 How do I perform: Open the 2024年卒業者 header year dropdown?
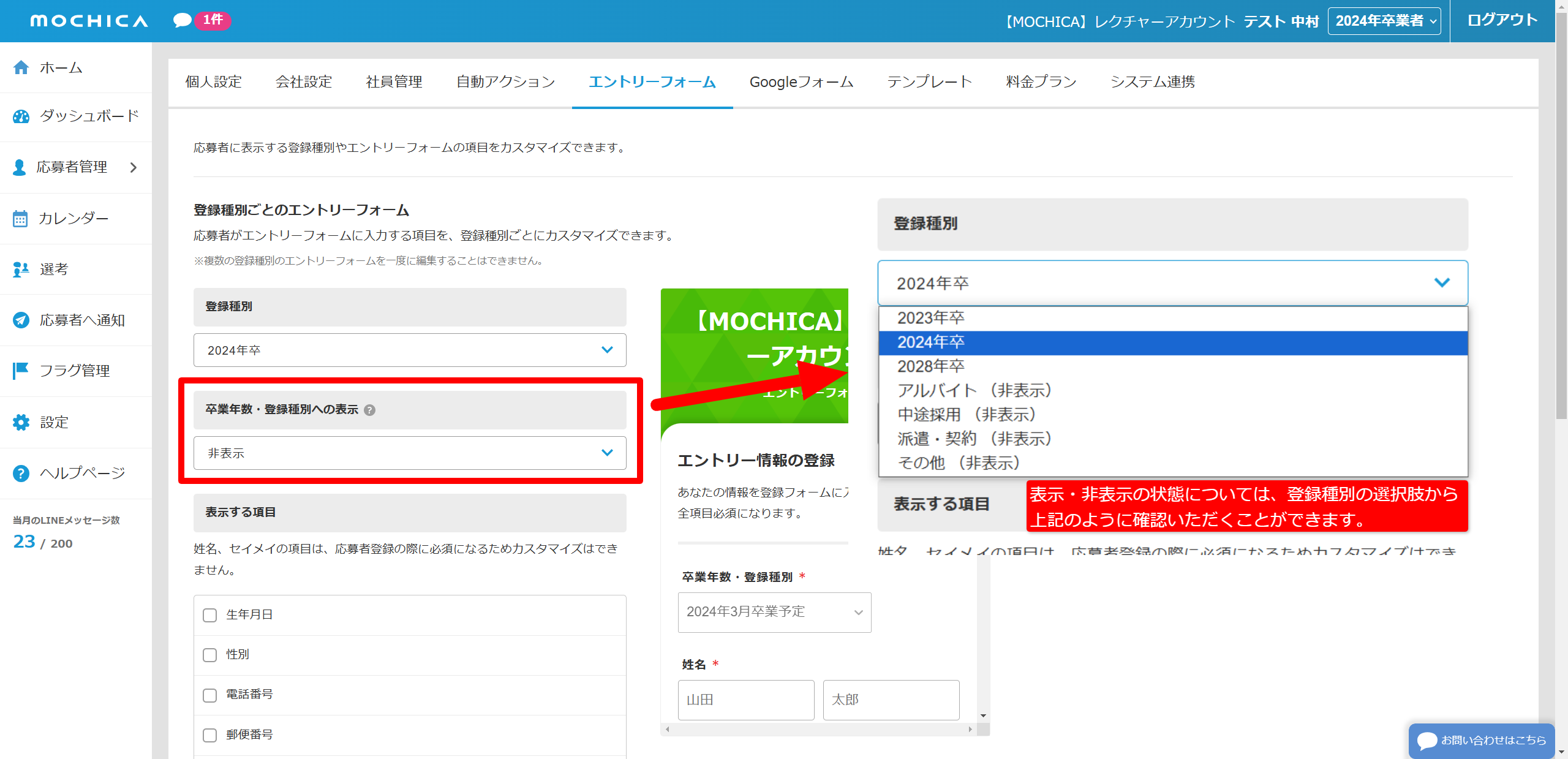(1384, 21)
